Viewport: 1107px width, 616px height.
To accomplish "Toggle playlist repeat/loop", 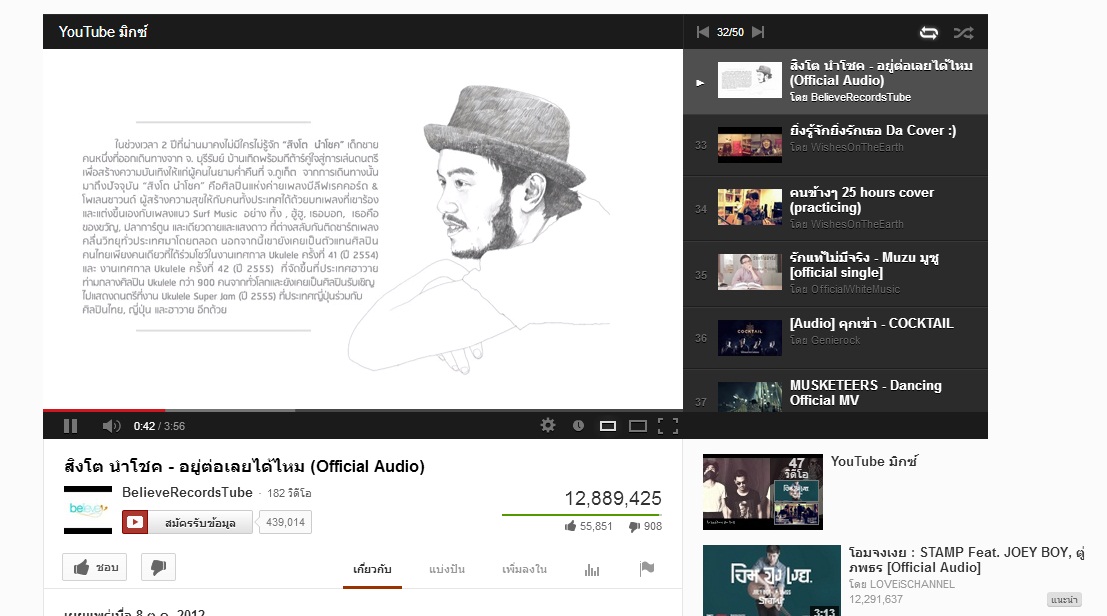I will pyautogui.click(x=929, y=32).
